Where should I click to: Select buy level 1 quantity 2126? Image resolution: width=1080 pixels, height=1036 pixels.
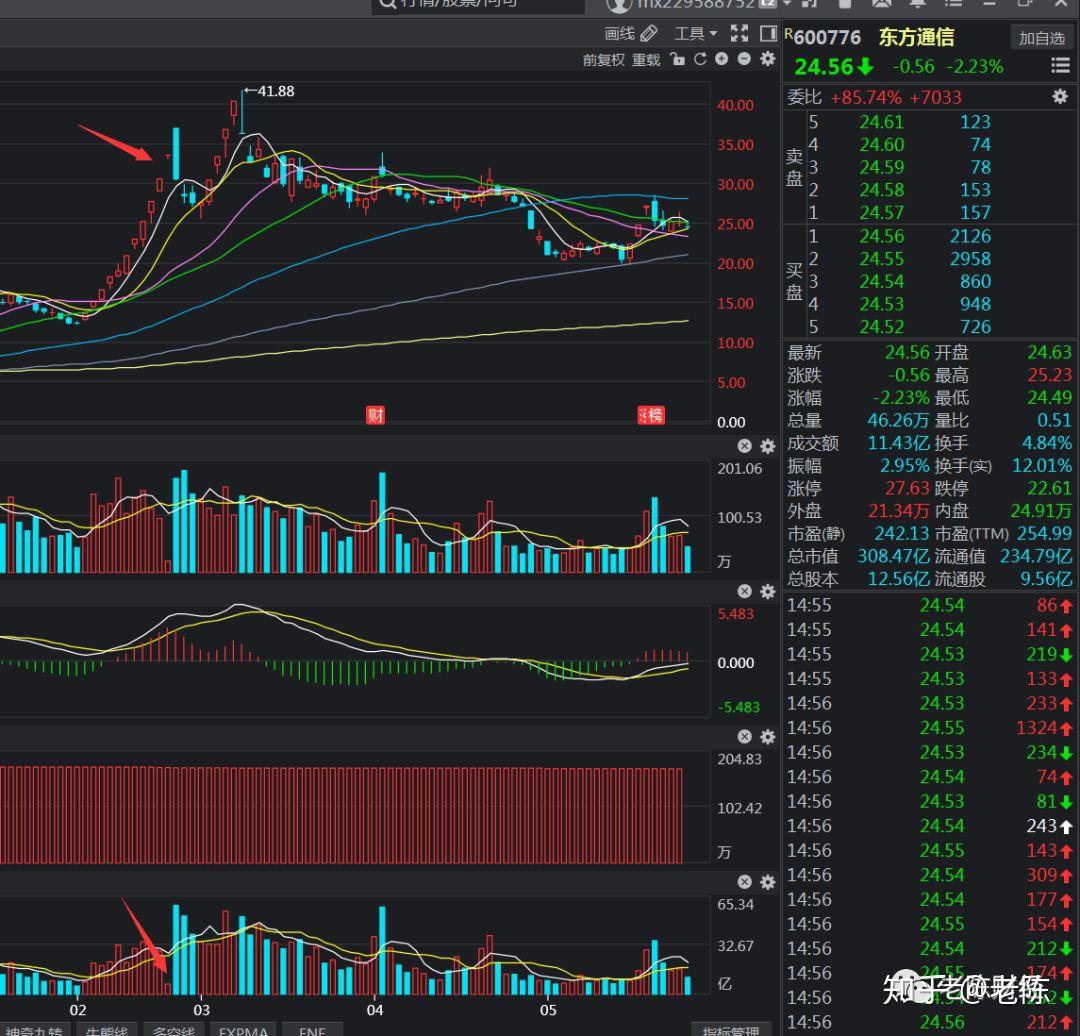pyautogui.click(x=970, y=236)
